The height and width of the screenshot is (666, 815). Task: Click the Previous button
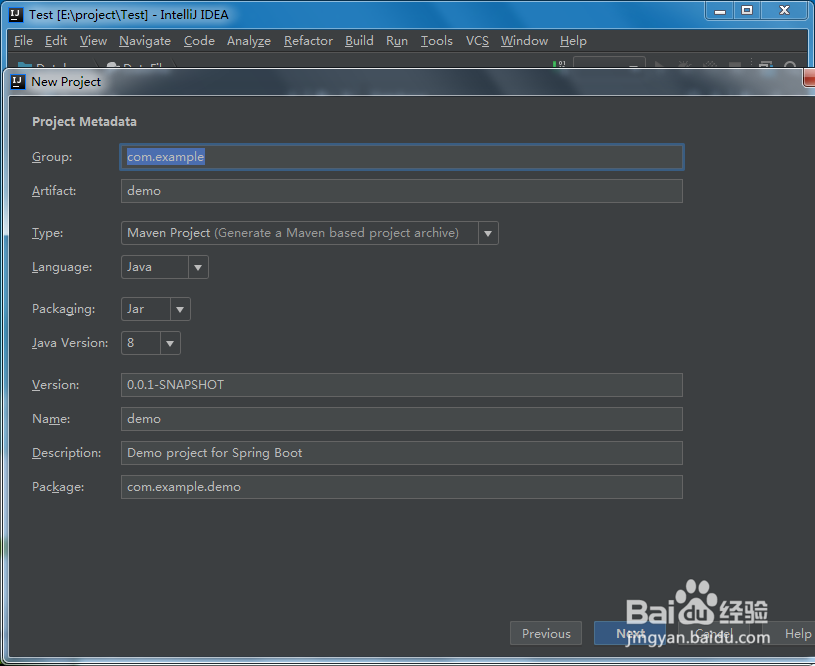546,633
